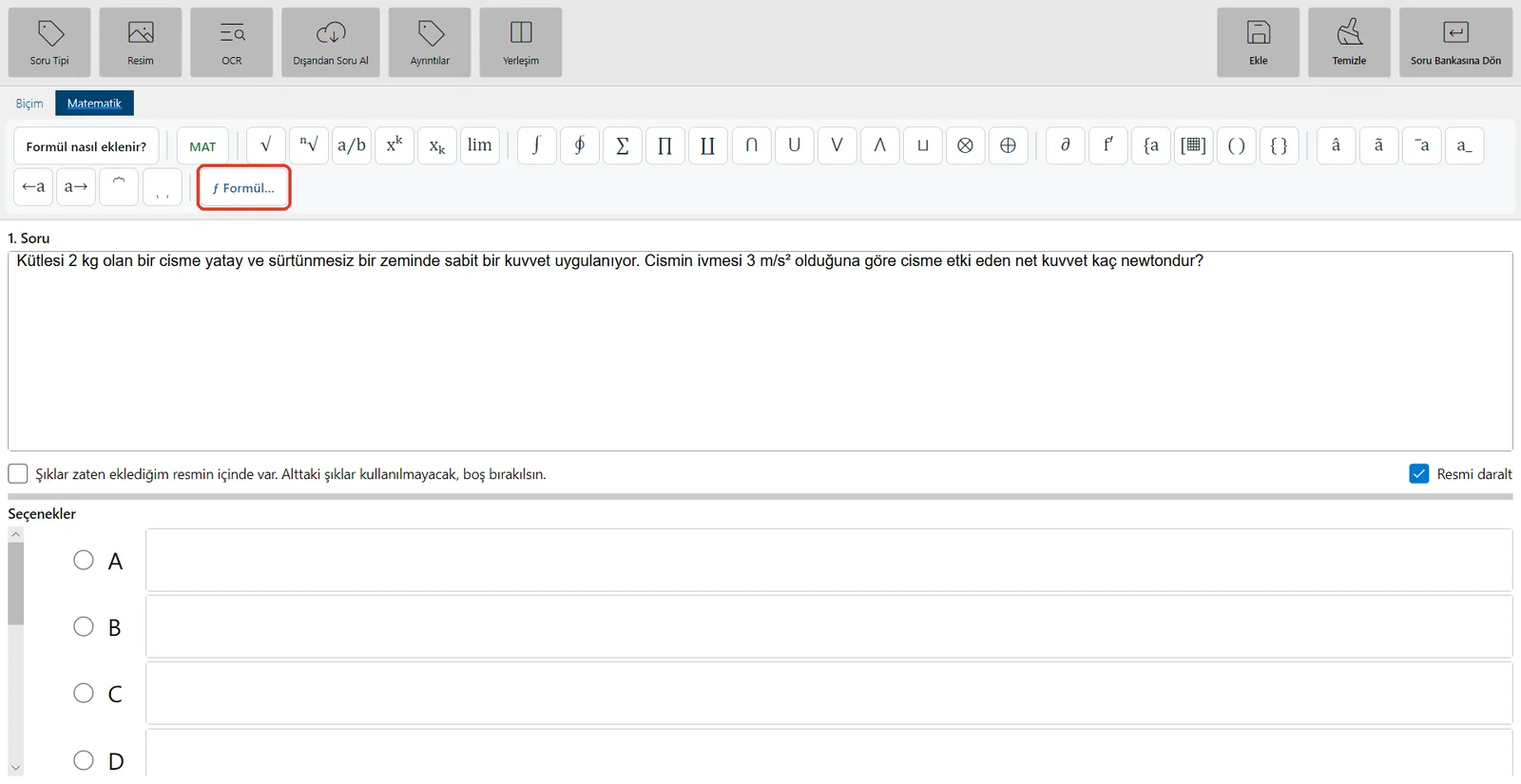Open the Soru Tipi tag tool

pyautogui.click(x=49, y=42)
